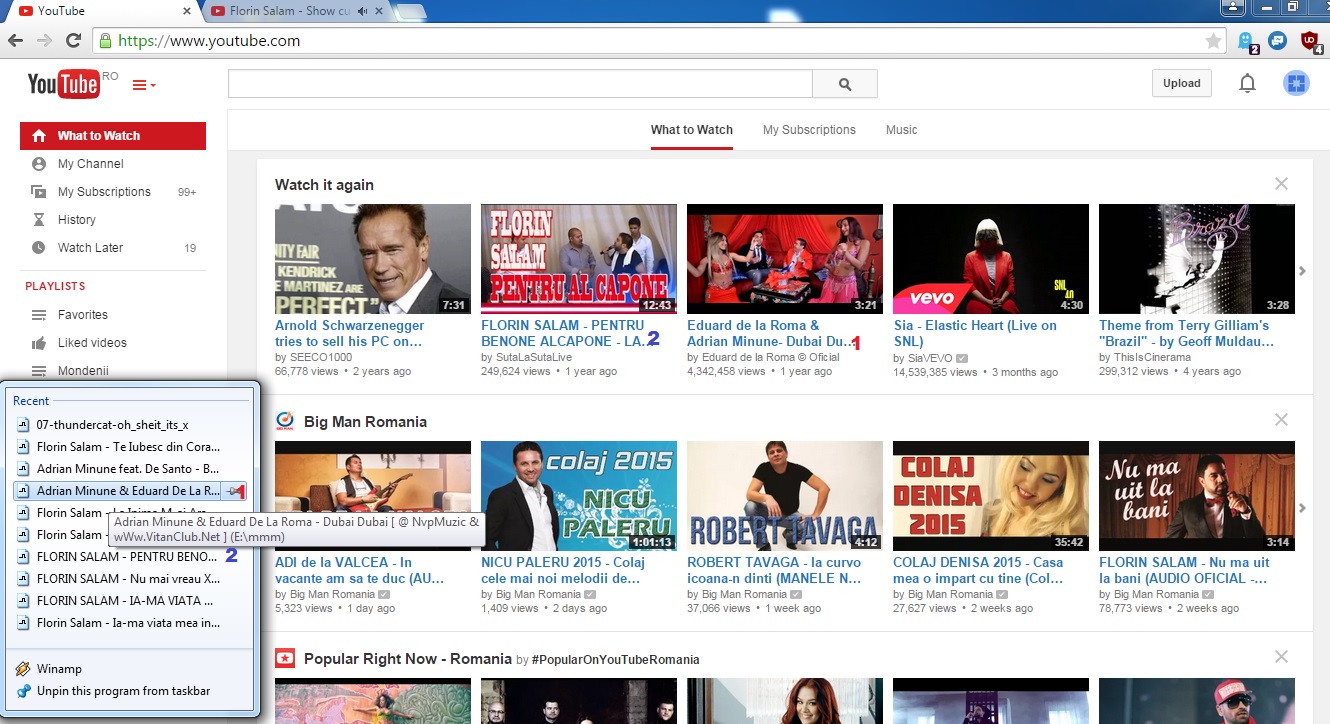1330x724 pixels.
Task: Open the Liked videos playlist
Action: coord(113,343)
